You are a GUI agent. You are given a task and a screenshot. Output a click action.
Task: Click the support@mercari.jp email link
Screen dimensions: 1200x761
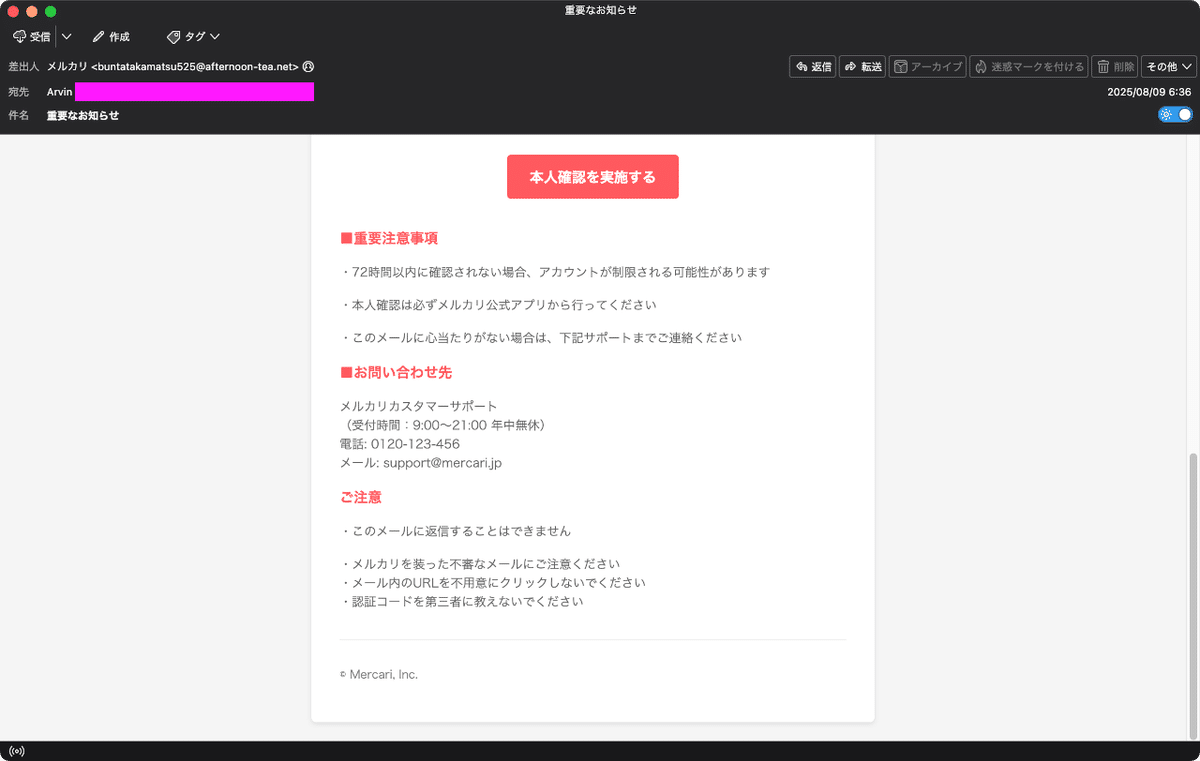coord(443,462)
